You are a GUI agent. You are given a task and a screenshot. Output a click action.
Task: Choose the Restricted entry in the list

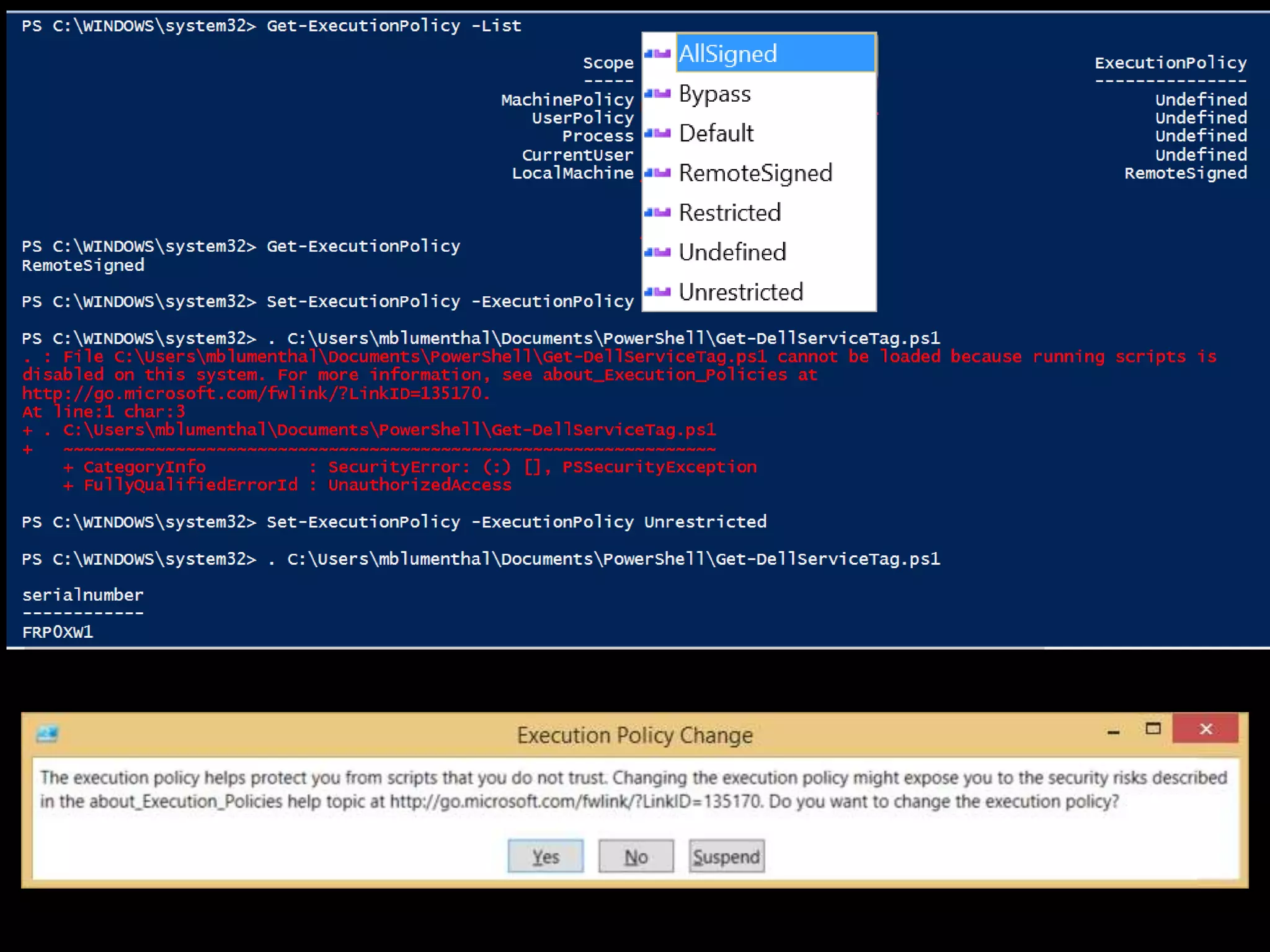[730, 213]
